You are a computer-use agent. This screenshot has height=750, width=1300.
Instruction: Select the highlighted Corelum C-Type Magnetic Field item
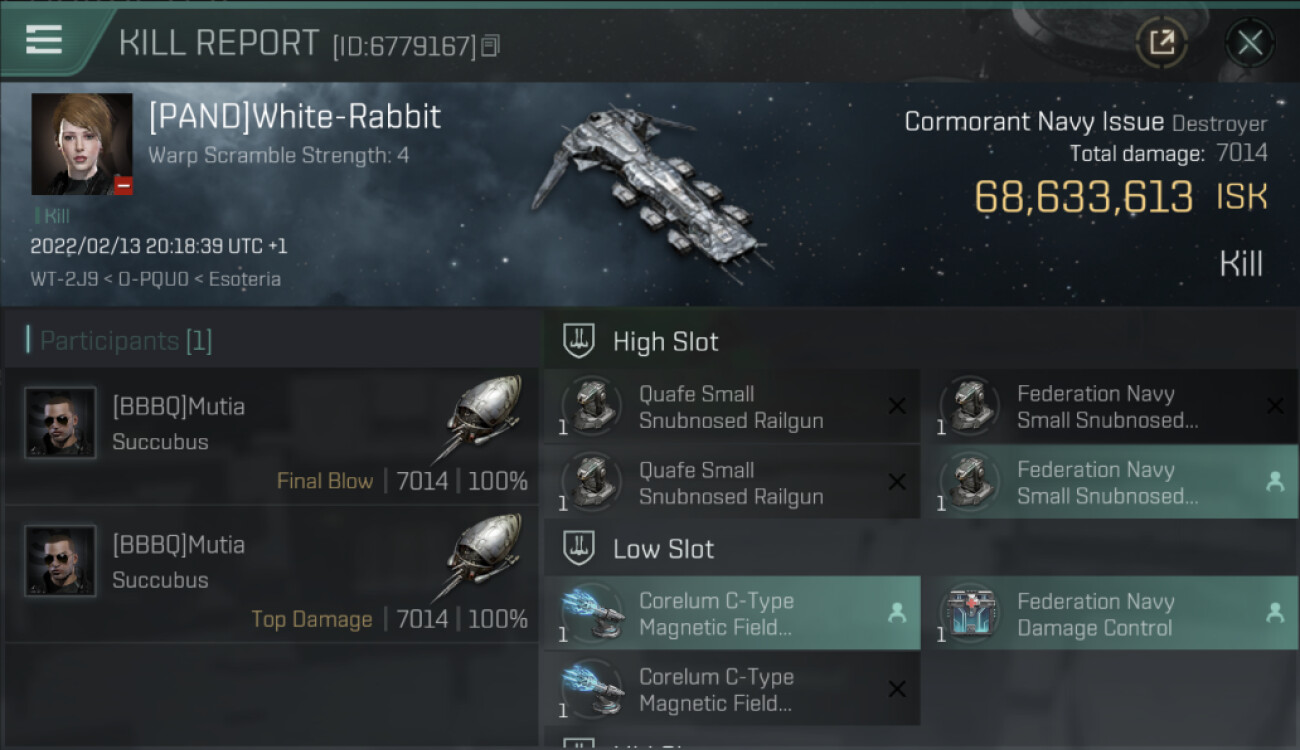[732, 613]
